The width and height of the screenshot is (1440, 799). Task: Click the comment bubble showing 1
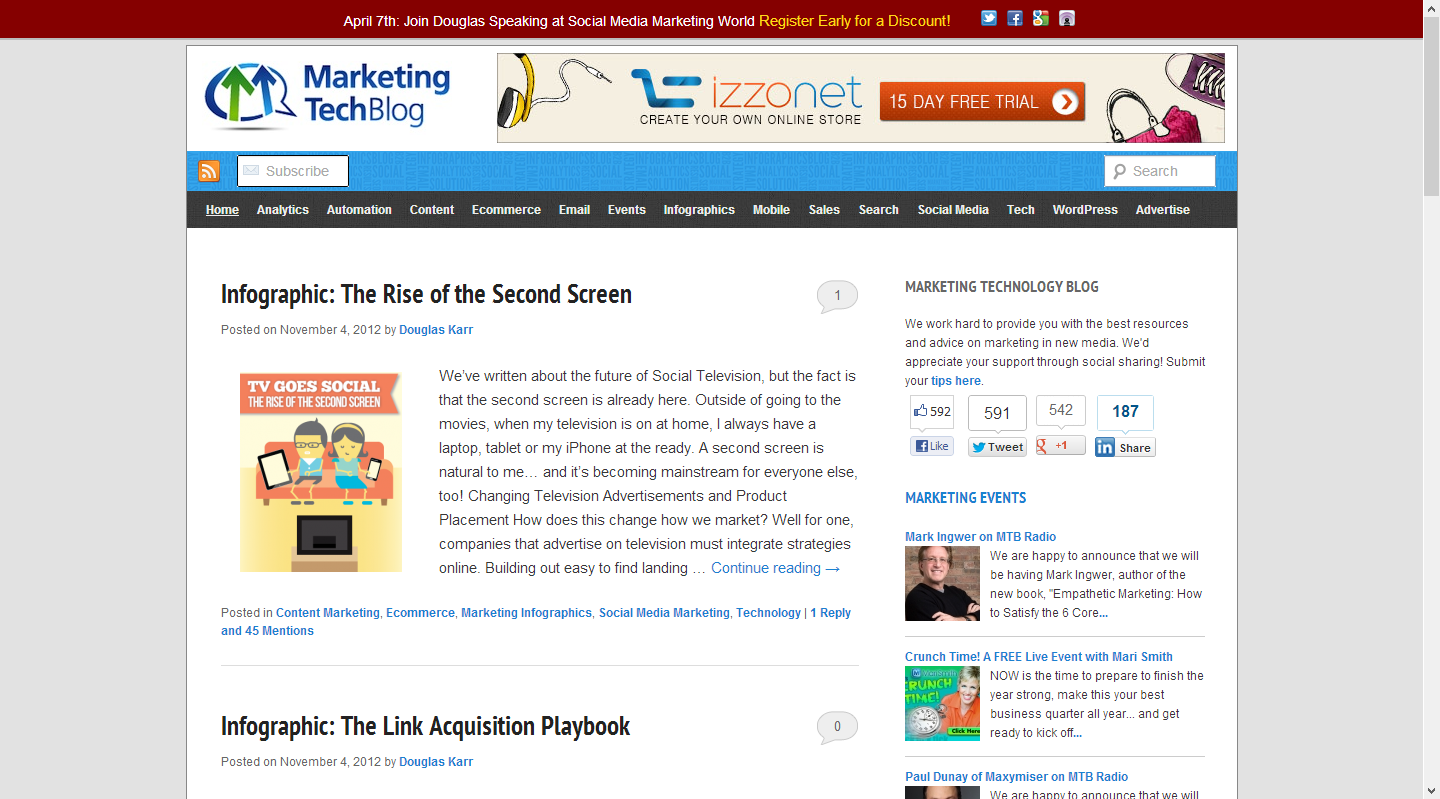coord(837,297)
